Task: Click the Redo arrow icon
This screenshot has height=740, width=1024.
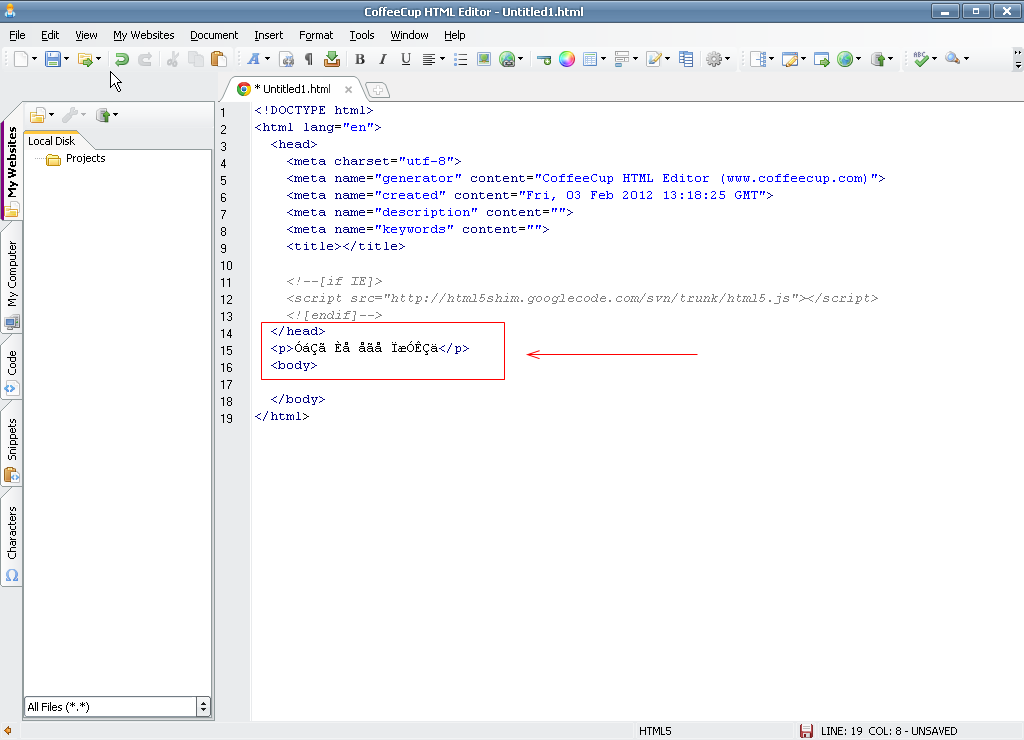Action: [145, 59]
